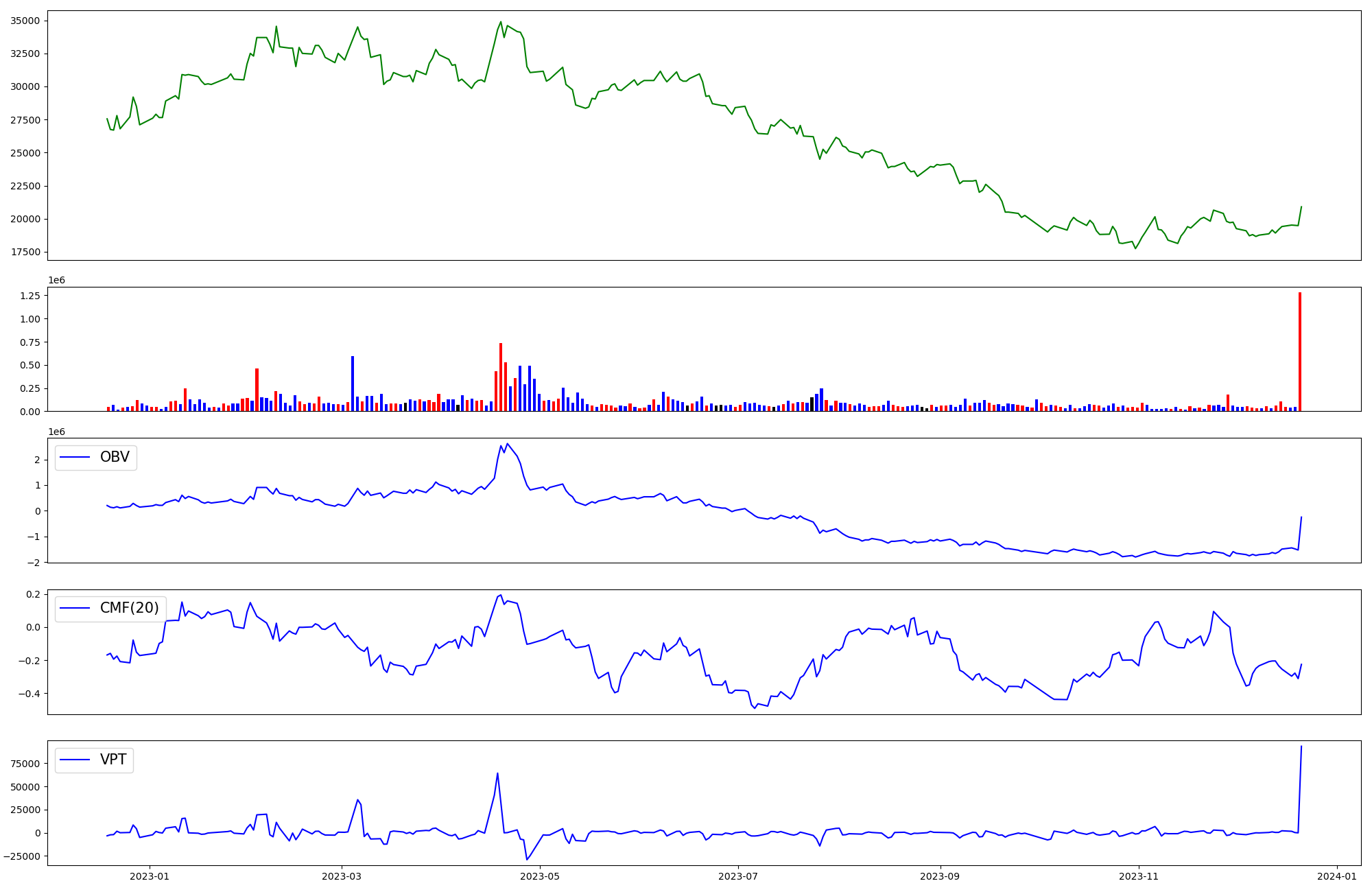
Task: Click the 35000 price axis label
Action: 25,21
